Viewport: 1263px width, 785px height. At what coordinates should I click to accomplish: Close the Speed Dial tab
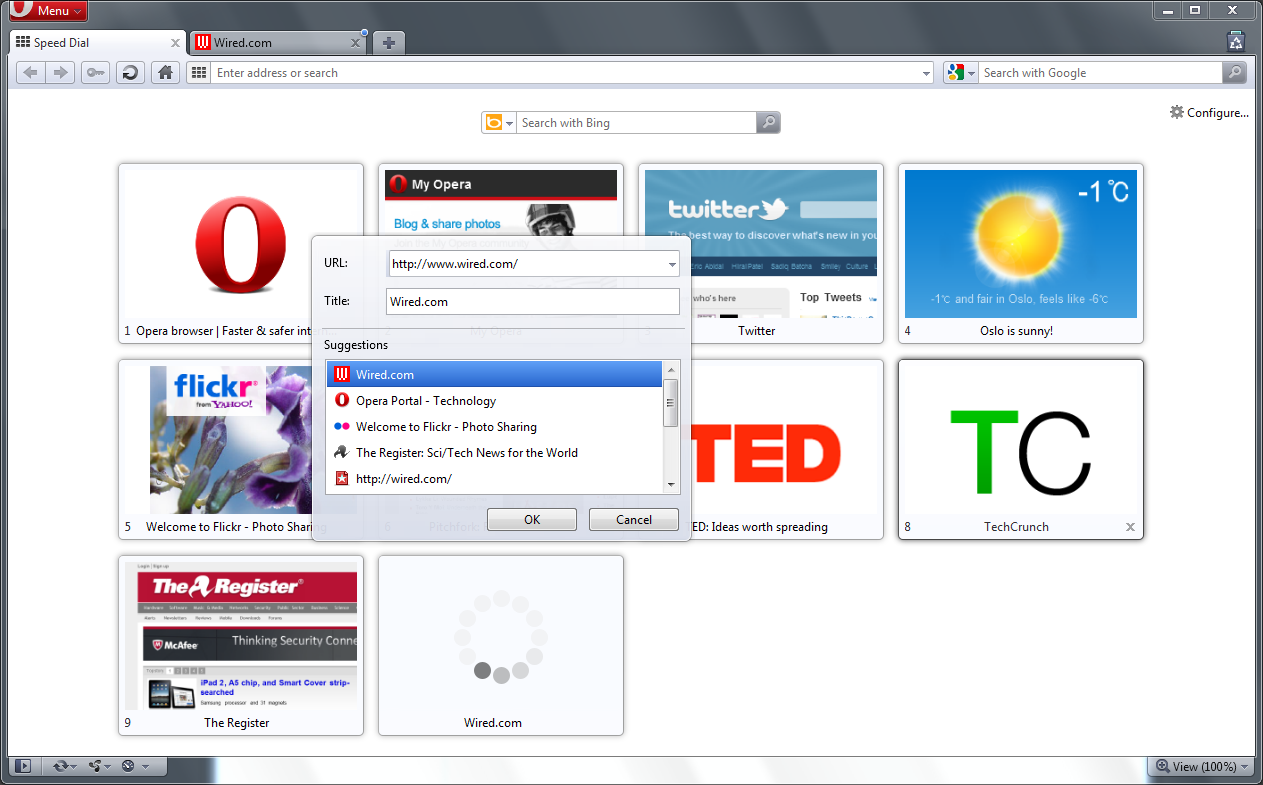pos(175,43)
